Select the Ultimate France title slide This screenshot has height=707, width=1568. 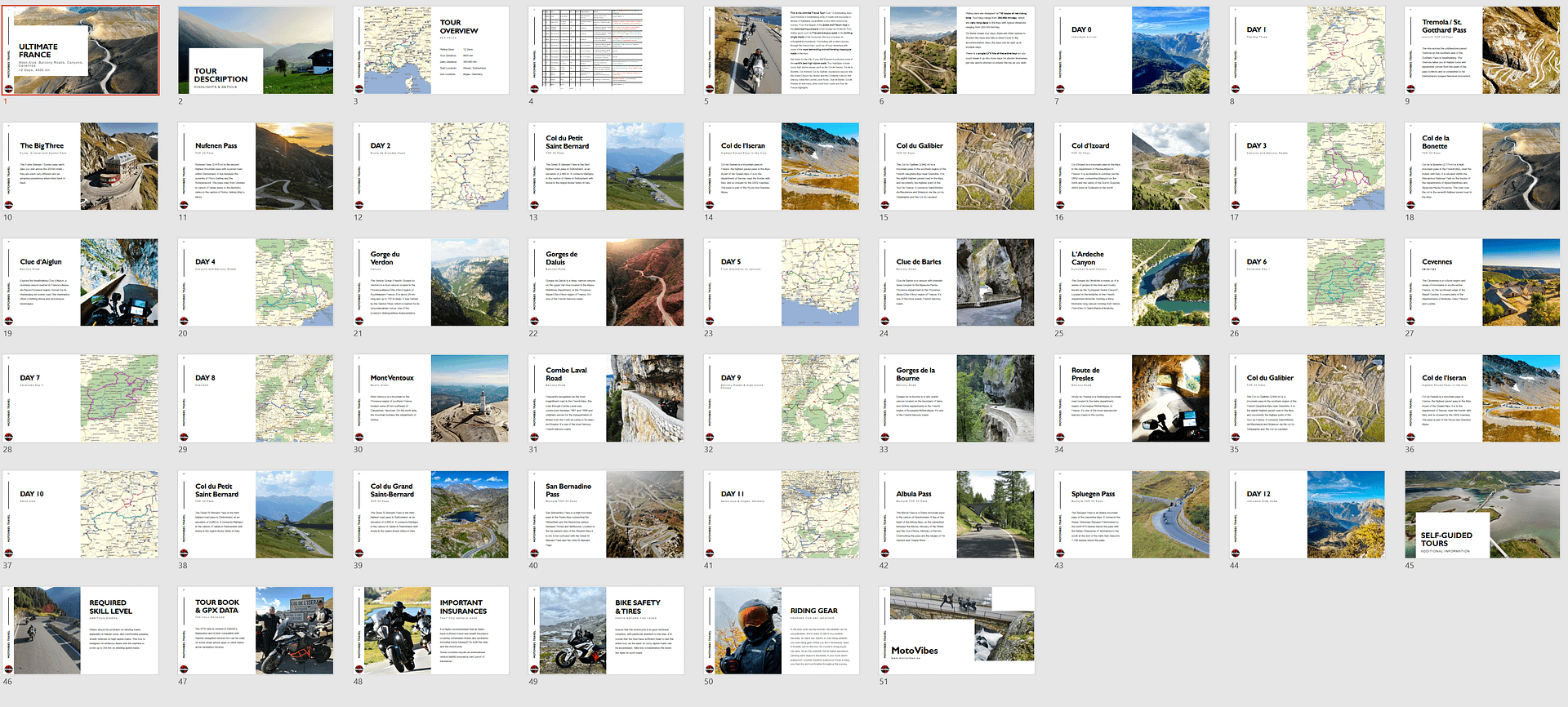coord(81,51)
